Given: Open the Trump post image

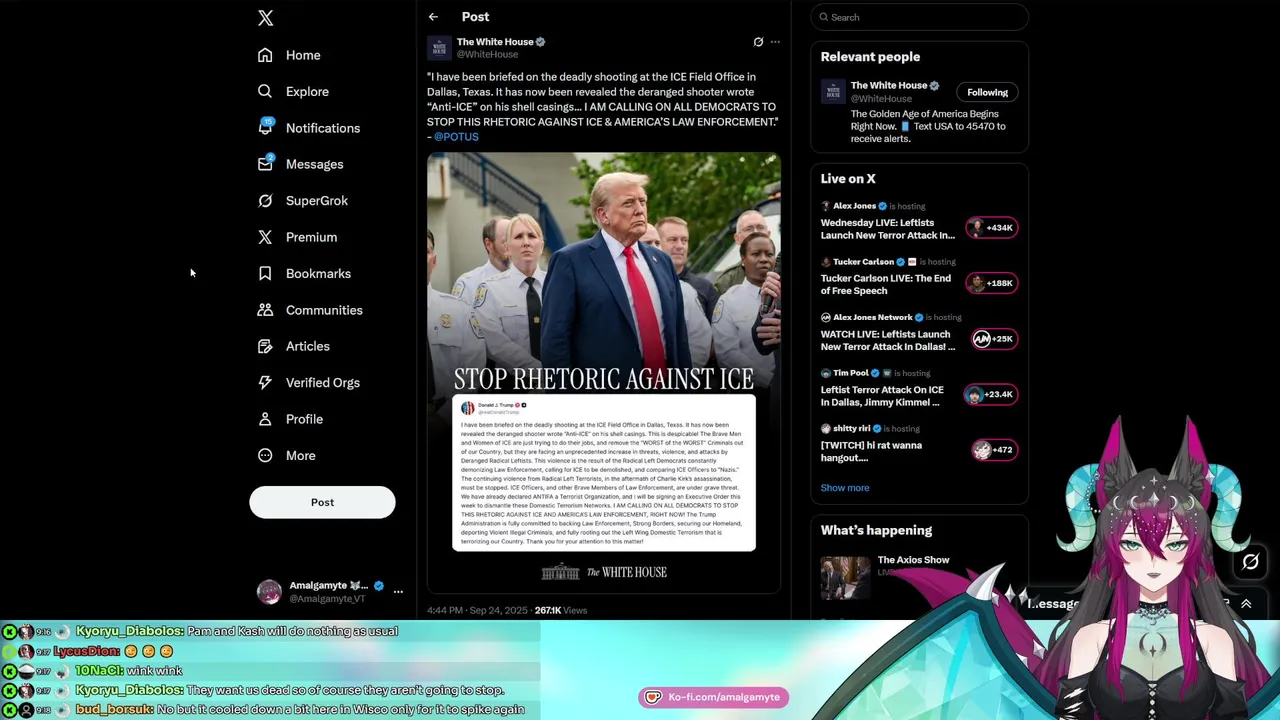Looking at the screenshot, I should coord(604,372).
